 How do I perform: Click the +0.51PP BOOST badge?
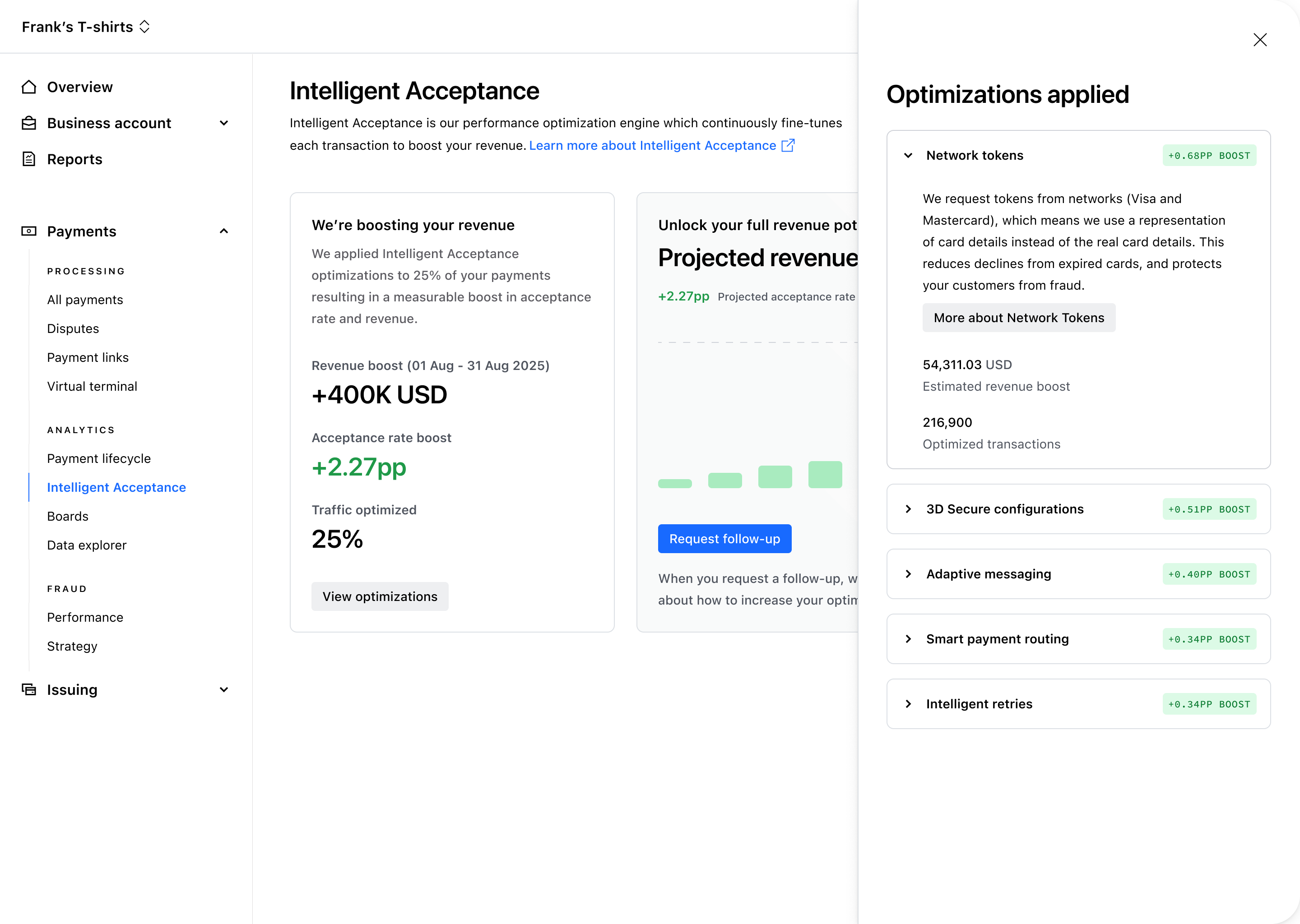pos(1209,509)
